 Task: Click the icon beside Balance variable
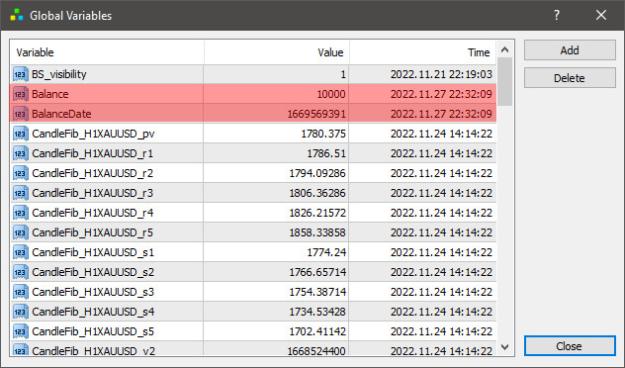coord(20,94)
